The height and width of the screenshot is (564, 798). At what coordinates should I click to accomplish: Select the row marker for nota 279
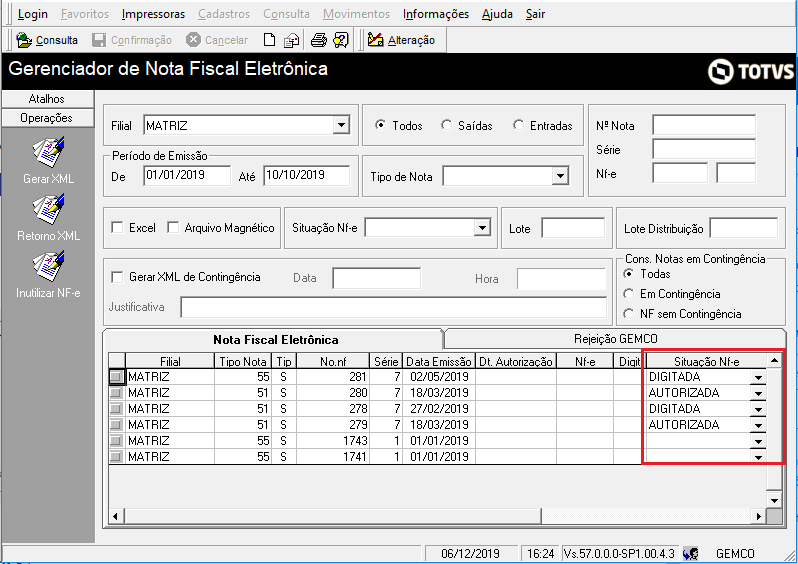[117, 425]
